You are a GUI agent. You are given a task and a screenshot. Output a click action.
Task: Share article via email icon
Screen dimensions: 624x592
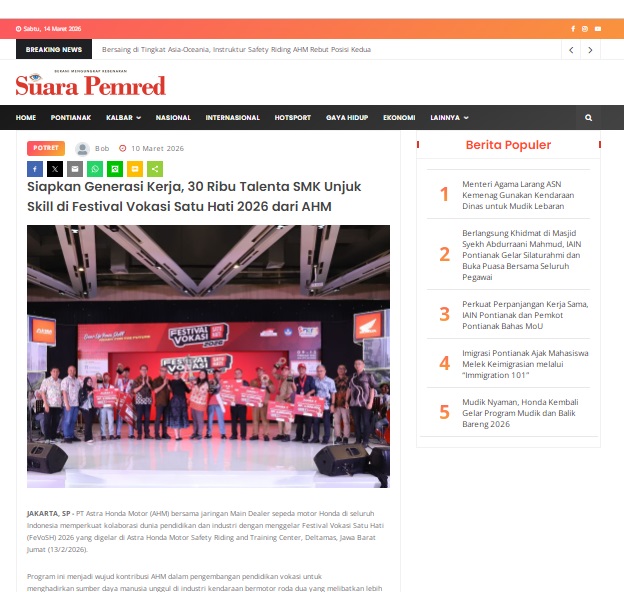[x=75, y=169]
